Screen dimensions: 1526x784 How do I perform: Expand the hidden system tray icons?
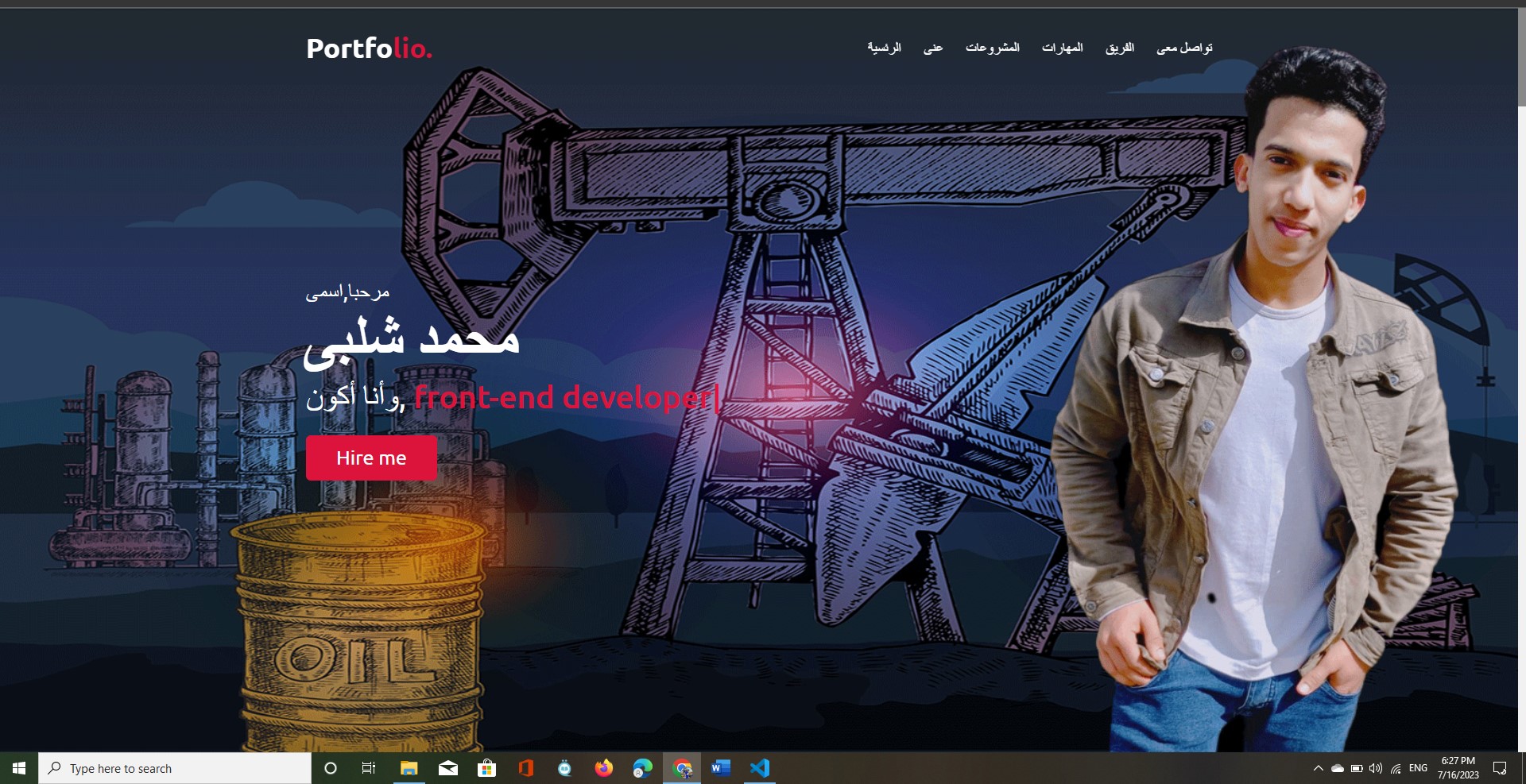click(x=1318, y=768)
